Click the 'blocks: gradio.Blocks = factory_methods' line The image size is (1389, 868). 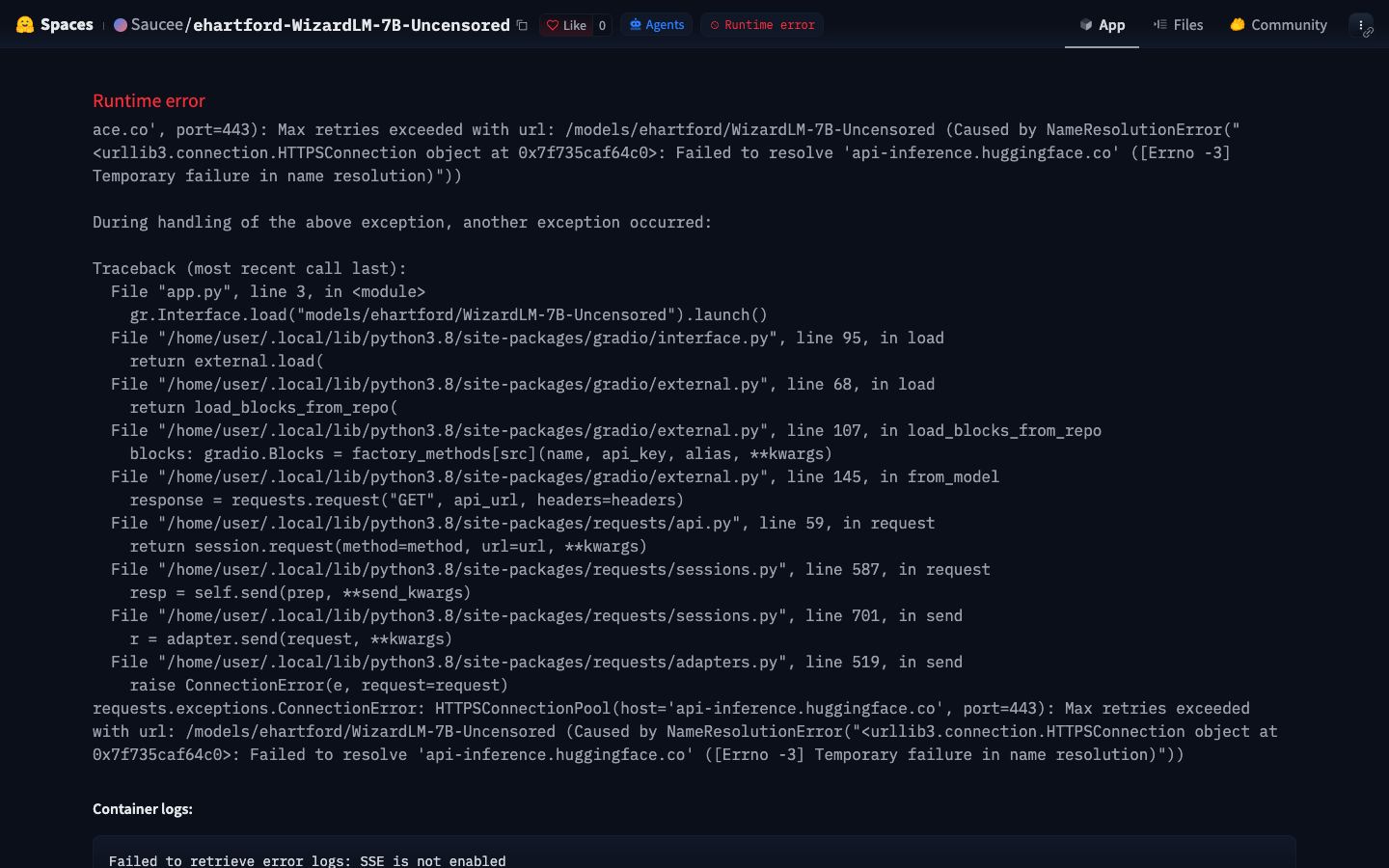coord(480,453)
